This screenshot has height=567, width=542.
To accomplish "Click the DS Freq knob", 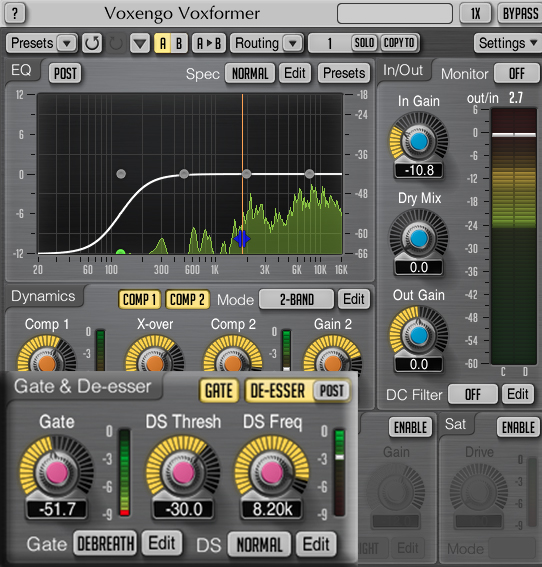I will pos(272,472).
